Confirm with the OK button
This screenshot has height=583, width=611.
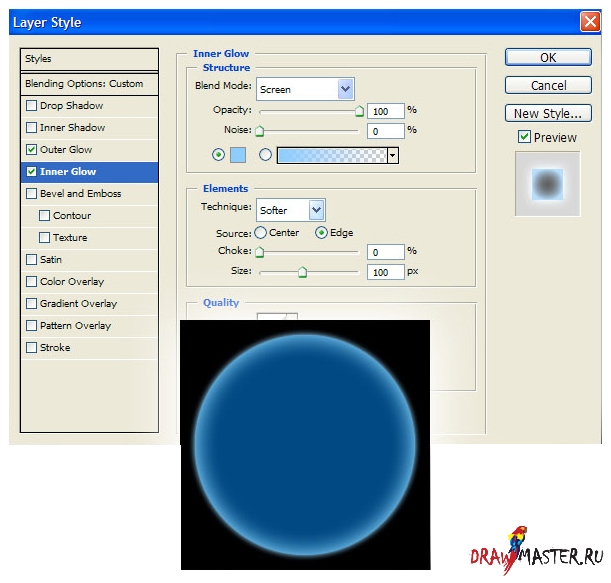tap(548, 57)
